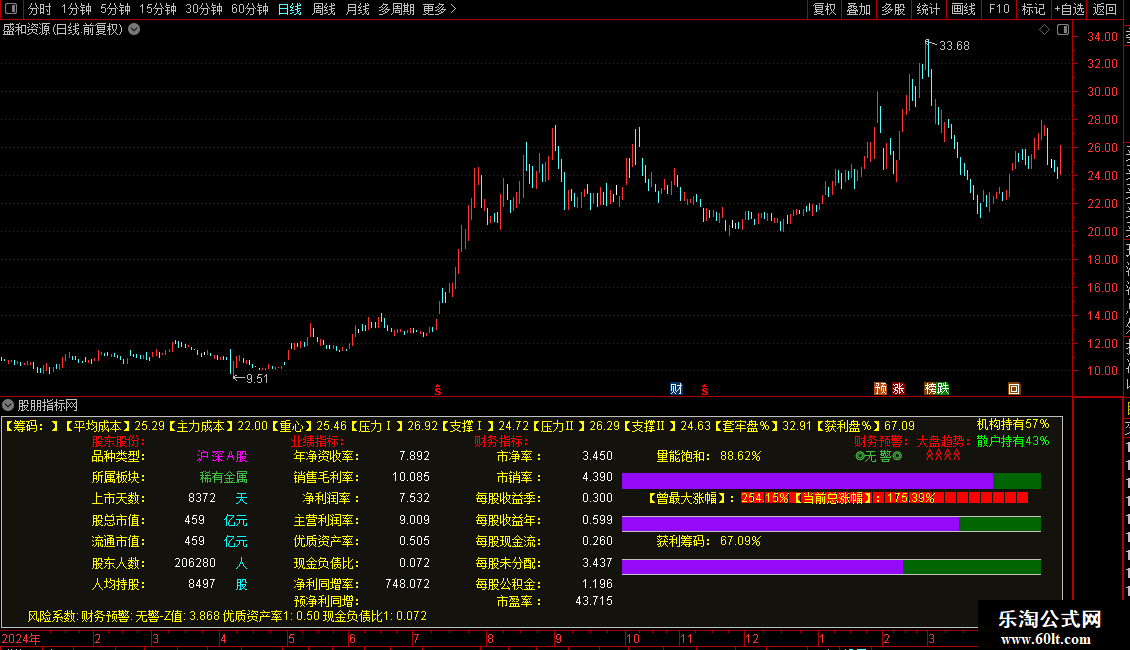Viewport: 1130px width, 650px height.
Task: Open the F10 company info
Action: tap(999, 9)
